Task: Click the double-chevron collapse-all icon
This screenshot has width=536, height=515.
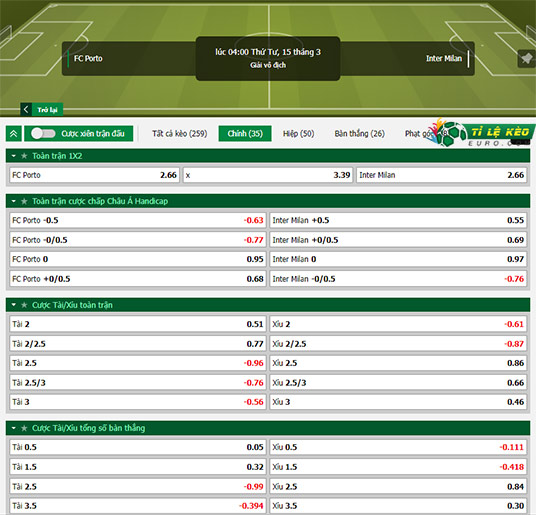Action: (14, 134)
